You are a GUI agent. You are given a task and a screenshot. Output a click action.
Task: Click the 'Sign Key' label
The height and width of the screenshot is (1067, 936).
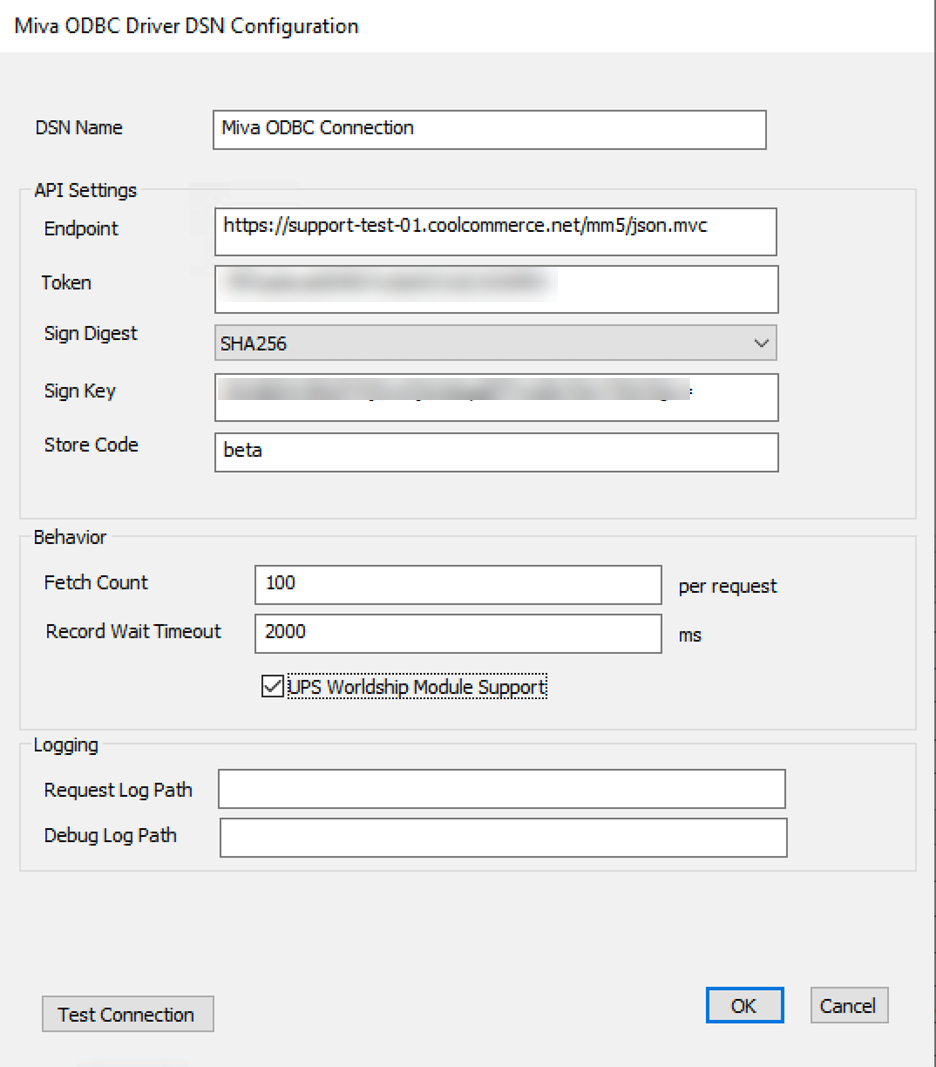pyautogui.click(x=80, y=391)
